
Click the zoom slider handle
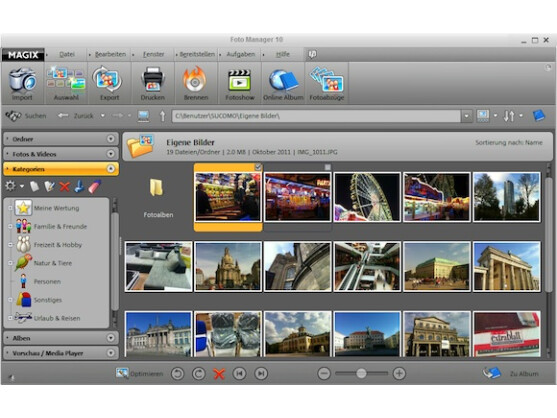click(361, 373)
